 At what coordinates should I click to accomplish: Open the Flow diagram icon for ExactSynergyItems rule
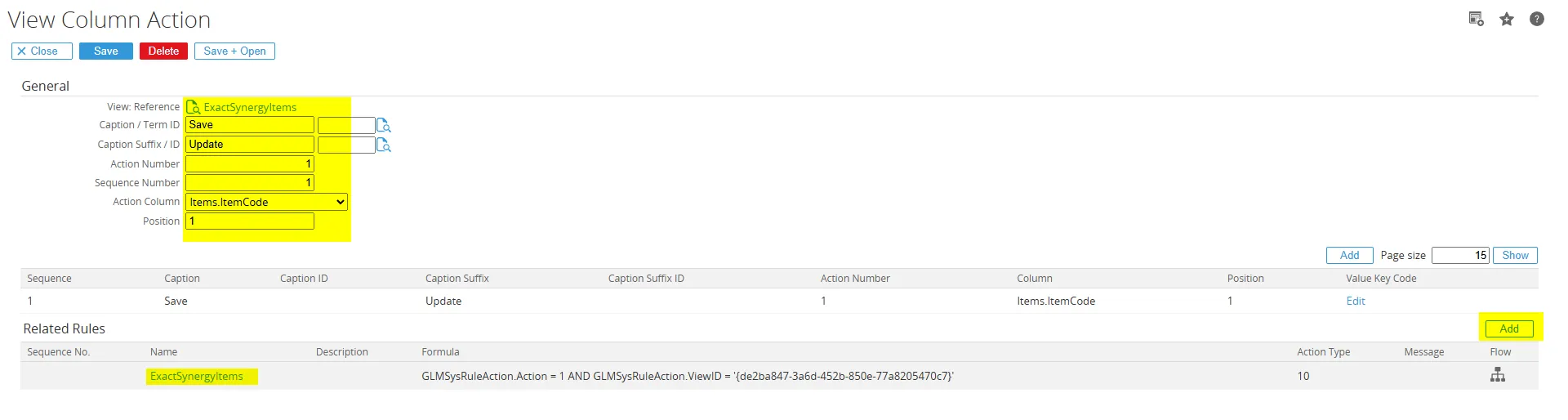(1498, 375)
